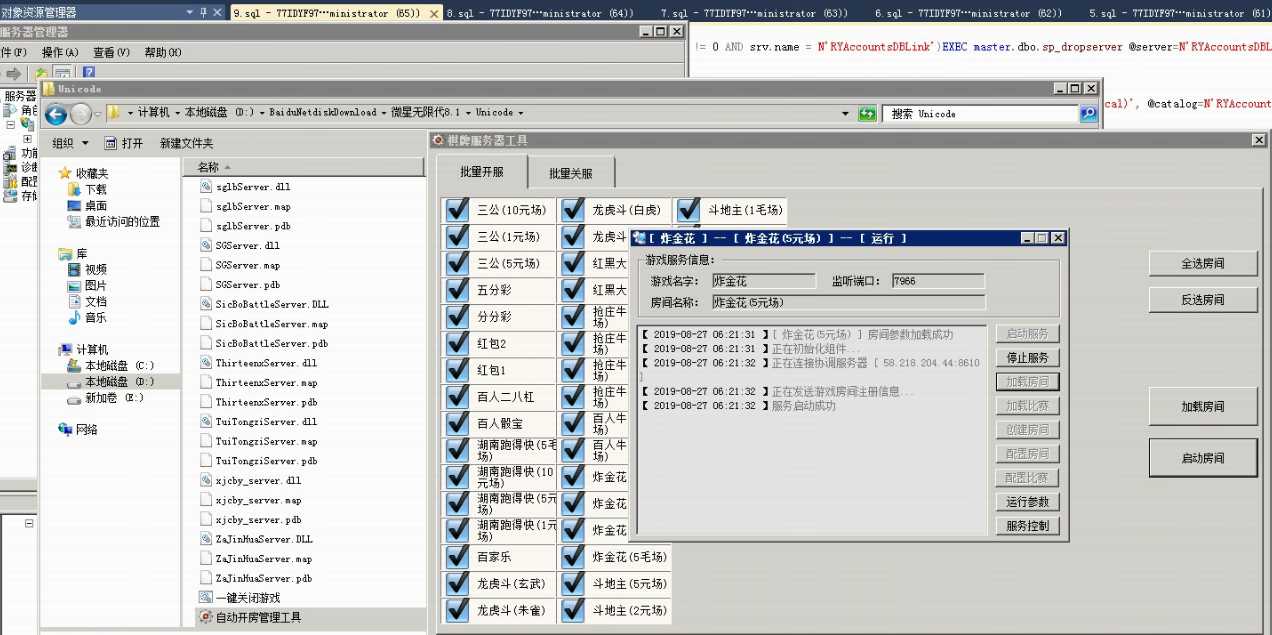The image size is (1272, 635).
Task: Switch to the 批量开服 tab
Action: 482,172
